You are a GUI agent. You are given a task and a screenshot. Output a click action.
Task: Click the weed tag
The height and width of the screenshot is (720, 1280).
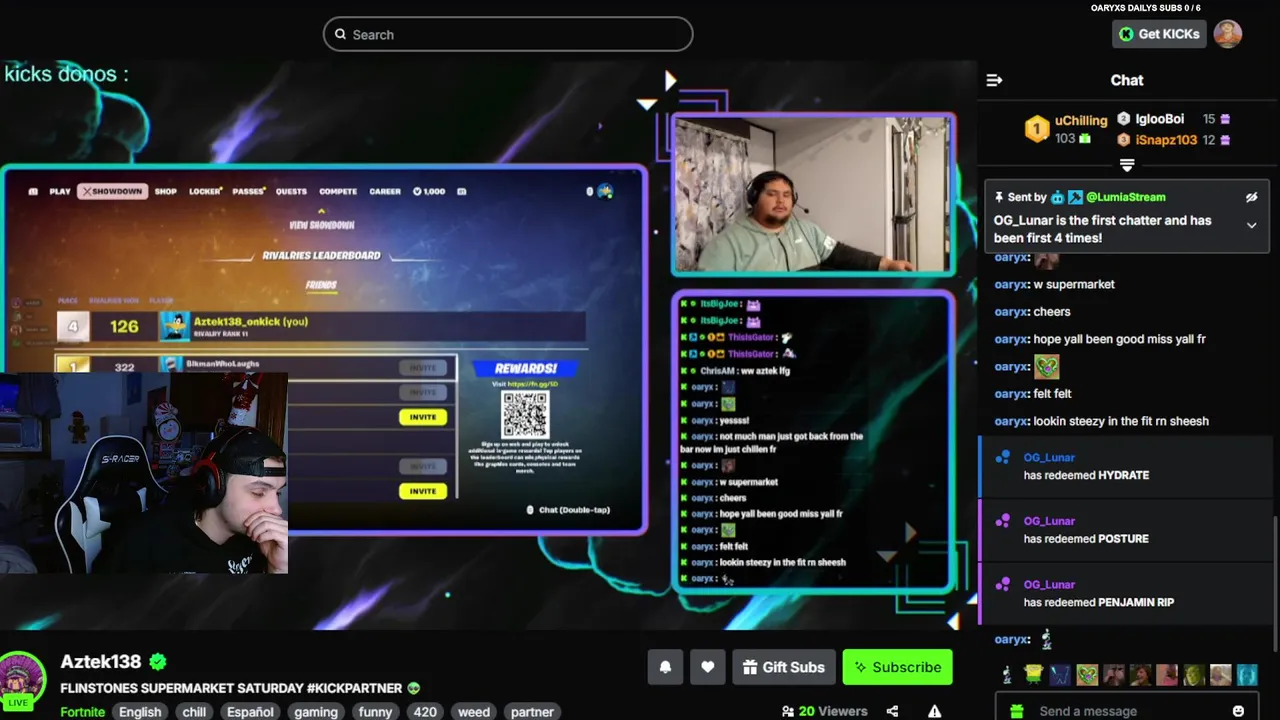(474, 711)
